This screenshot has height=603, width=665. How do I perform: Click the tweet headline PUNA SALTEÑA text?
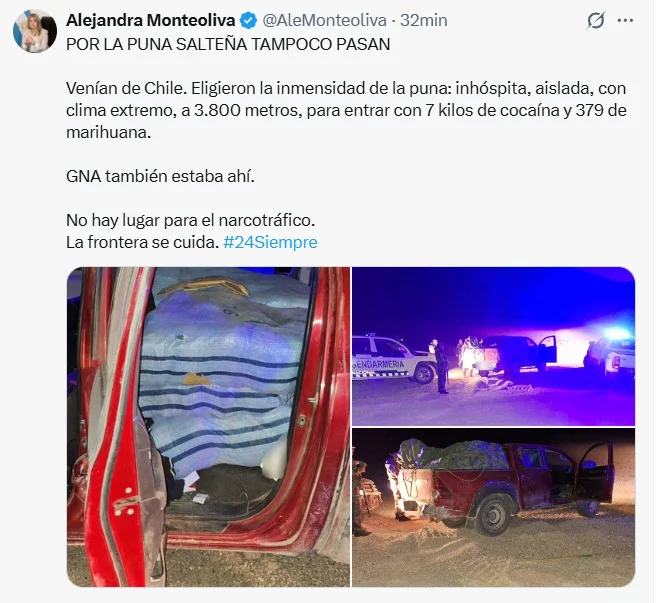[x=228, y=44]
